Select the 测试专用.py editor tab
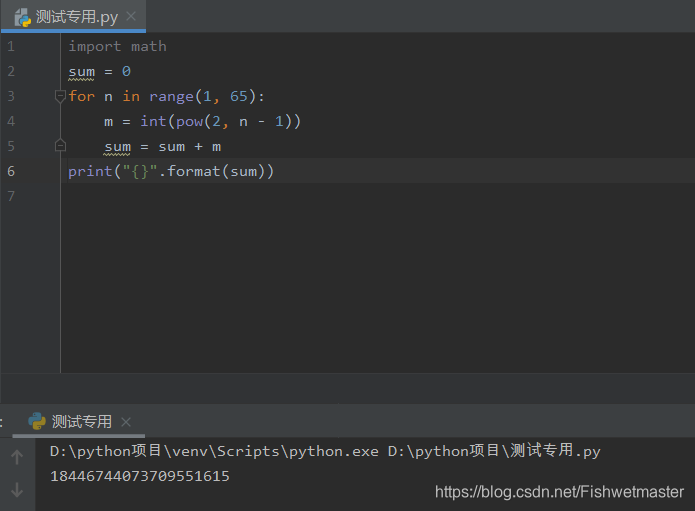This screenshot has width=695, height=511. tap(74, 16)
